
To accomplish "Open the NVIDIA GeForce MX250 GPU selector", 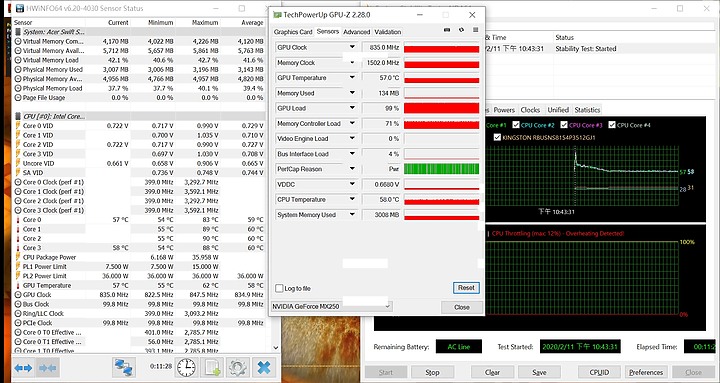I will pyautogui.click(x=332, y=306).
